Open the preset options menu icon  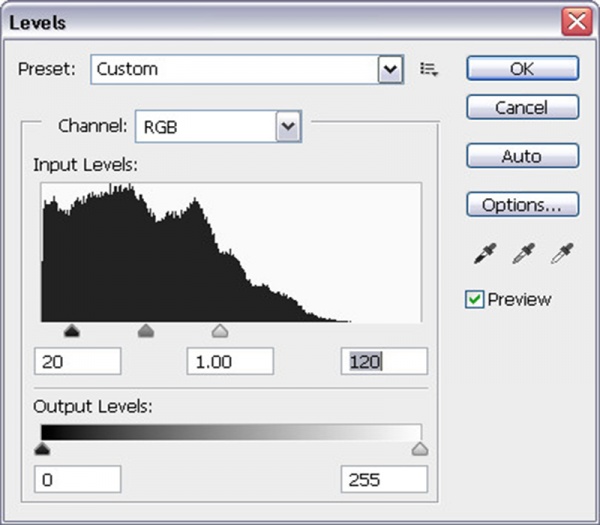point(429,69)
